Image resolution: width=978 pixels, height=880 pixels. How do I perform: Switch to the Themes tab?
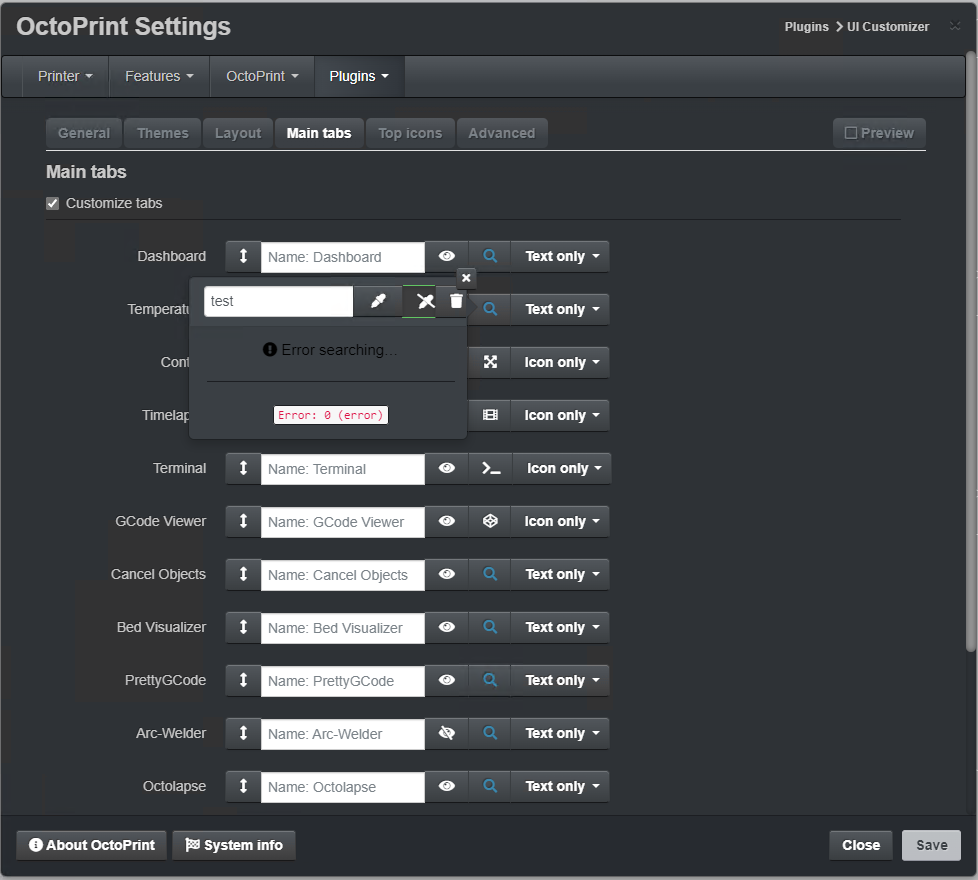click(x=162, y=132)
